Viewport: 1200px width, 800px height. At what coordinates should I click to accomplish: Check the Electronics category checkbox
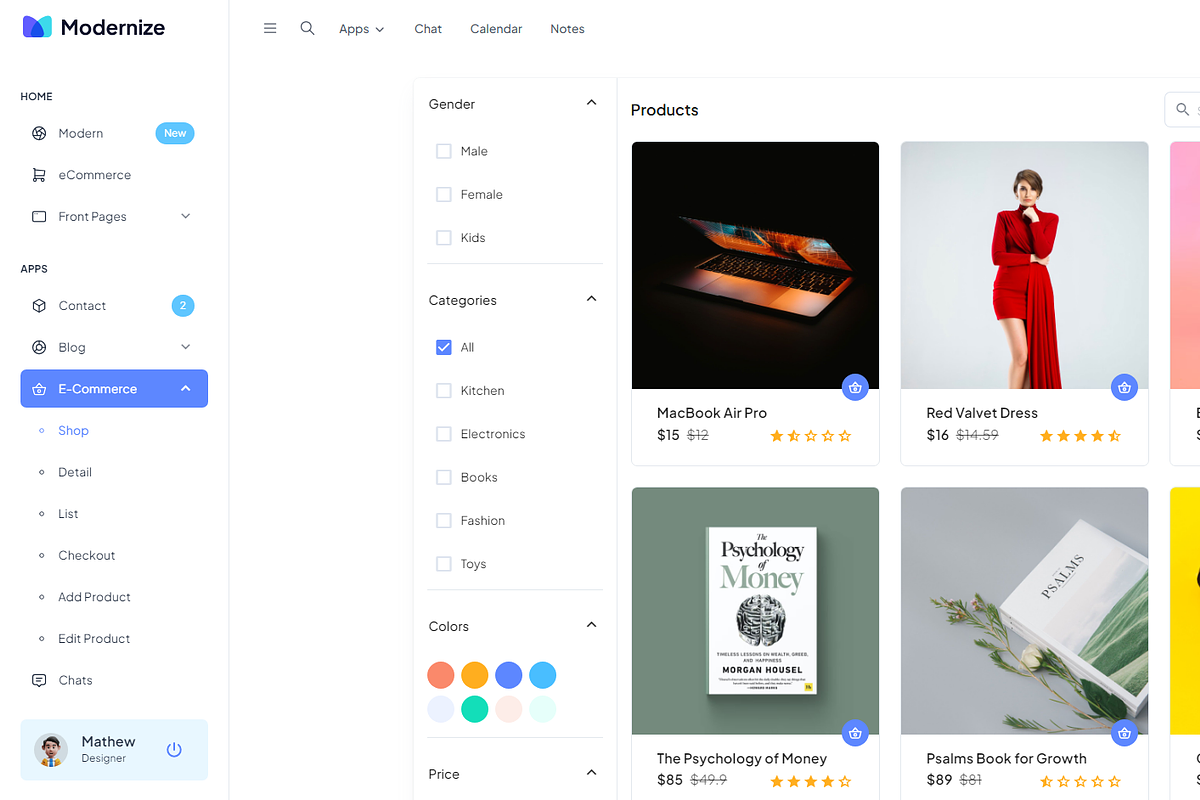[x=444, y=434]
